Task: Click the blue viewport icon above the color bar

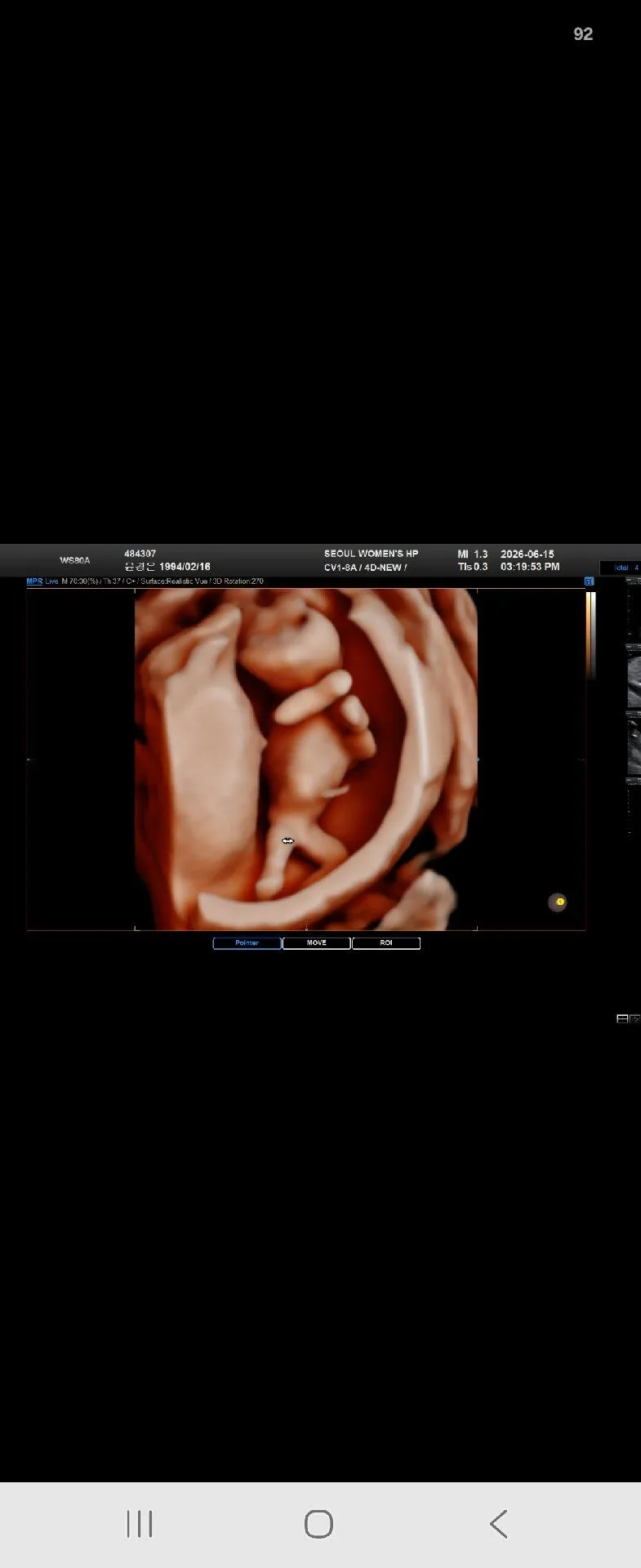Action: coord(589,581)
